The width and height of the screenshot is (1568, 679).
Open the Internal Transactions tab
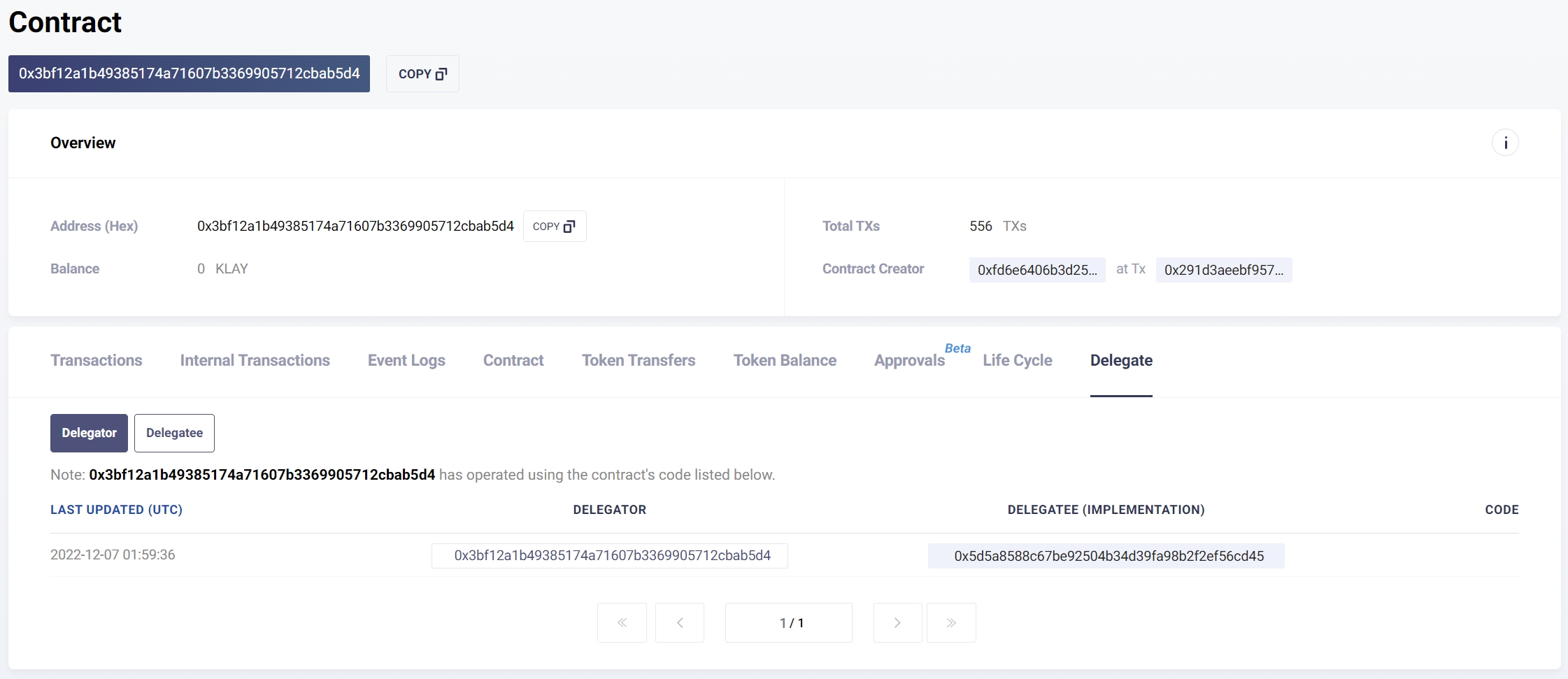coord(255,360)
